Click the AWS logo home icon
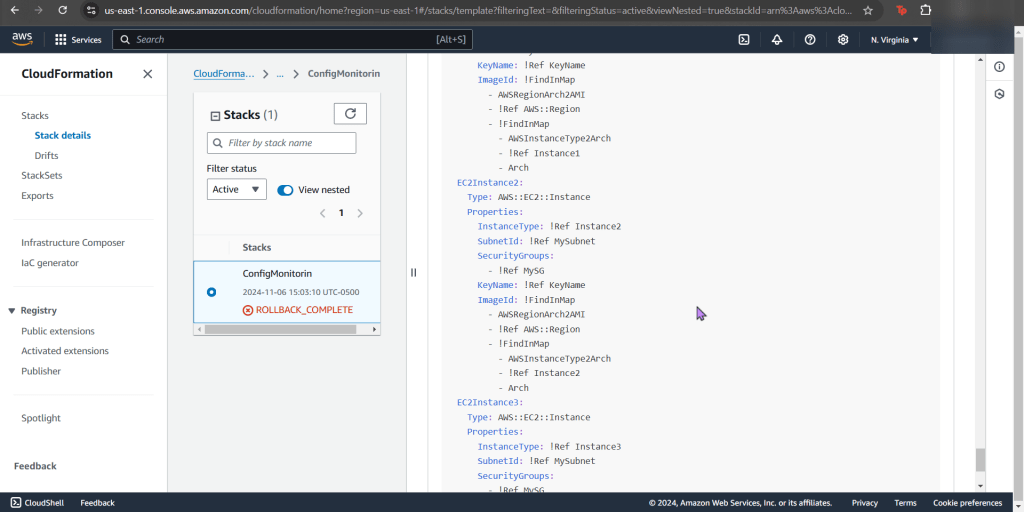1024x512 pixels. coord(23,39)
